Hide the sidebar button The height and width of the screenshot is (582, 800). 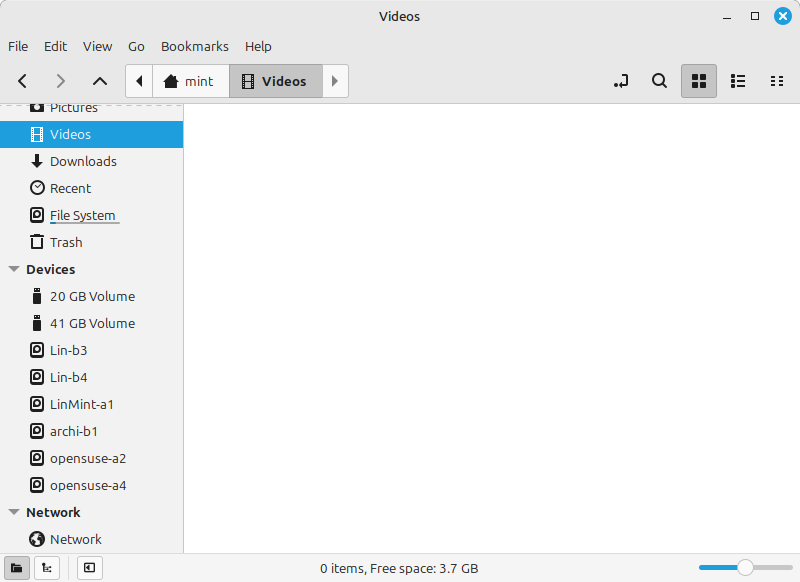[x=90, y=568]
